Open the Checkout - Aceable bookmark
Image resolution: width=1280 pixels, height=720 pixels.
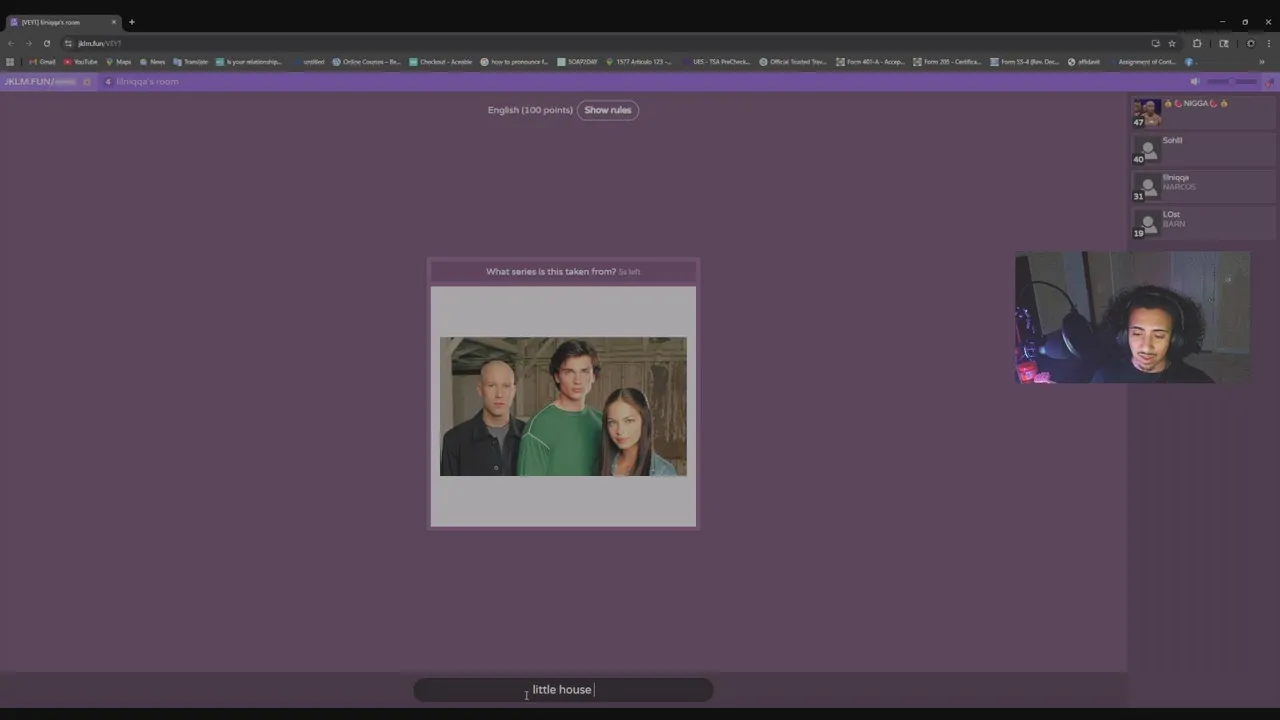tap(440, 62)
